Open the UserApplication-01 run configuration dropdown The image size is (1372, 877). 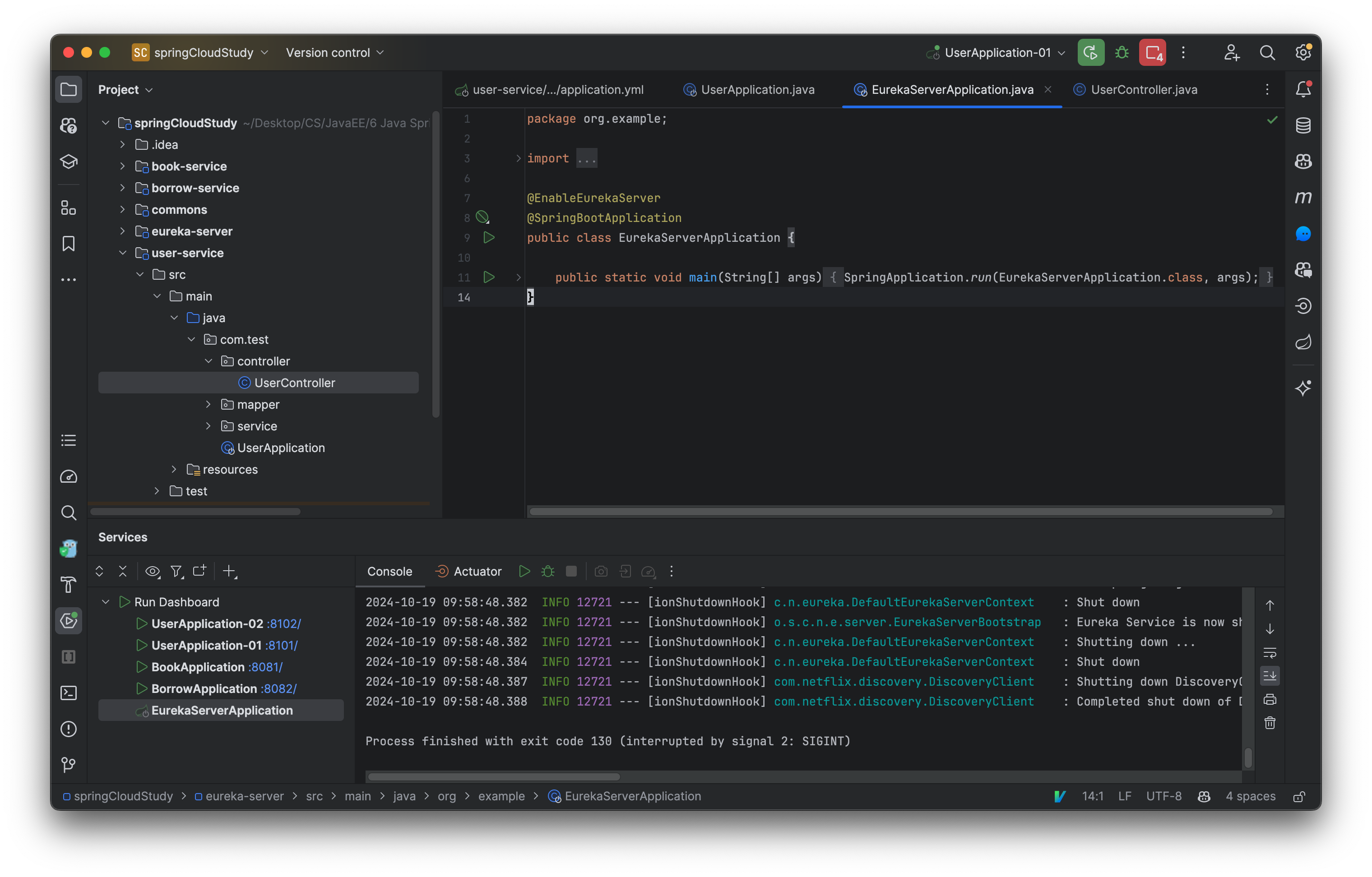point(996,52)
